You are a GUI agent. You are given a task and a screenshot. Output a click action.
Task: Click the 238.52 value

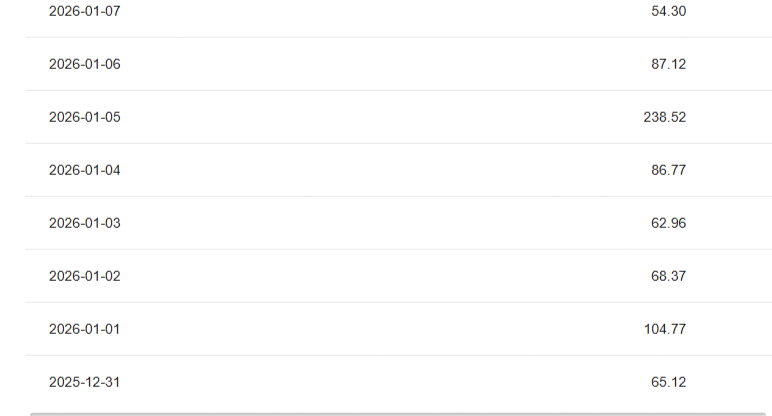(x=664, y=117)
